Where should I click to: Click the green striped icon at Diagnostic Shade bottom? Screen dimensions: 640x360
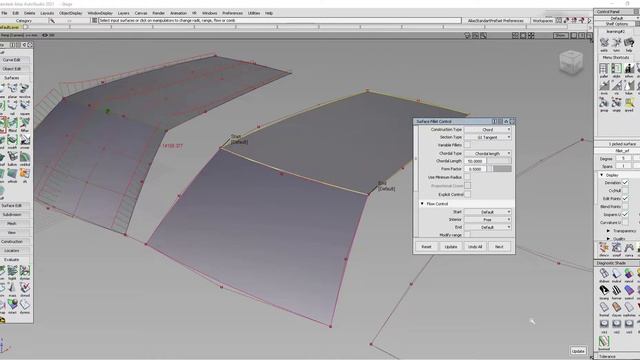pyautogui.click(x=604, y=341)
